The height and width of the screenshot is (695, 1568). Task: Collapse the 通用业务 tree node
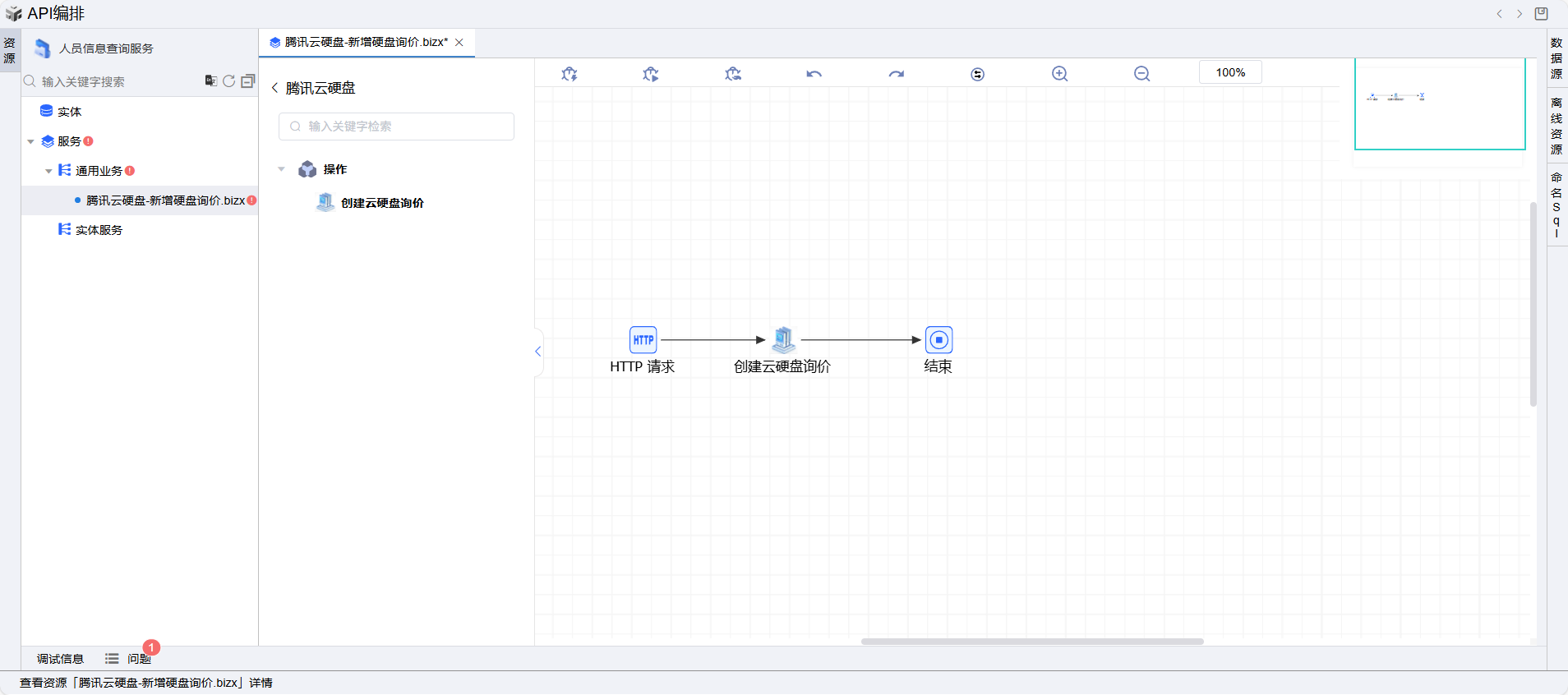pos(48,171)
